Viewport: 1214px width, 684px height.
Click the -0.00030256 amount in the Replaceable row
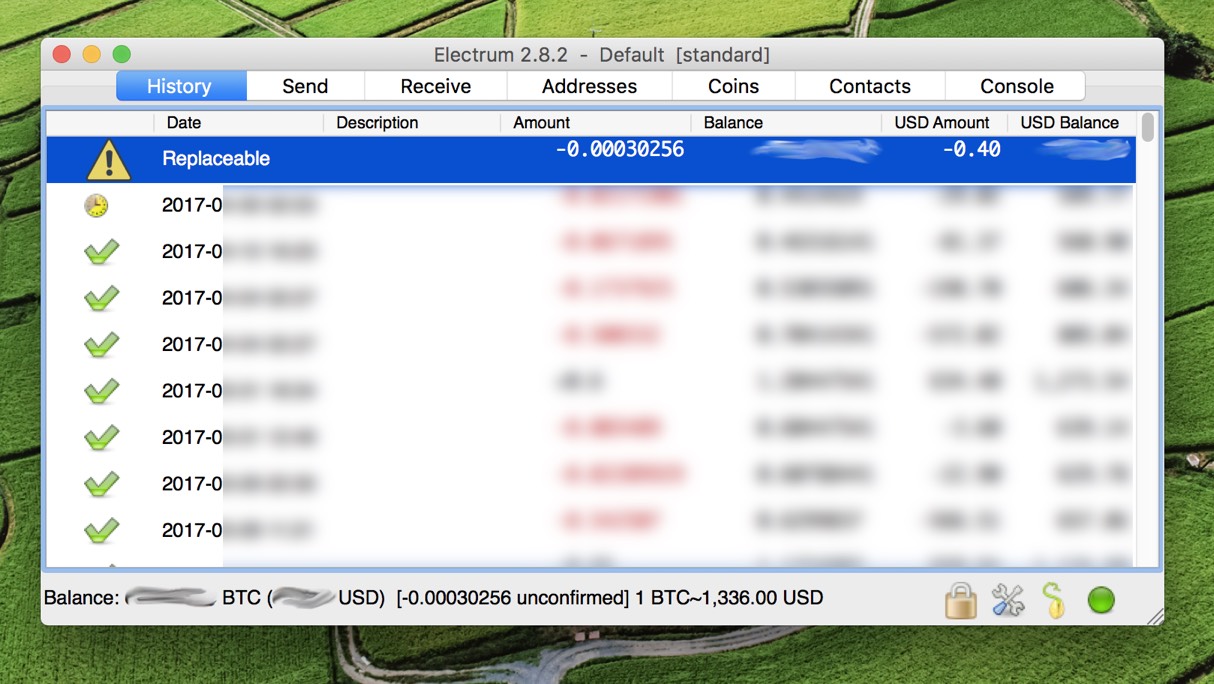[x=620, y=150]
